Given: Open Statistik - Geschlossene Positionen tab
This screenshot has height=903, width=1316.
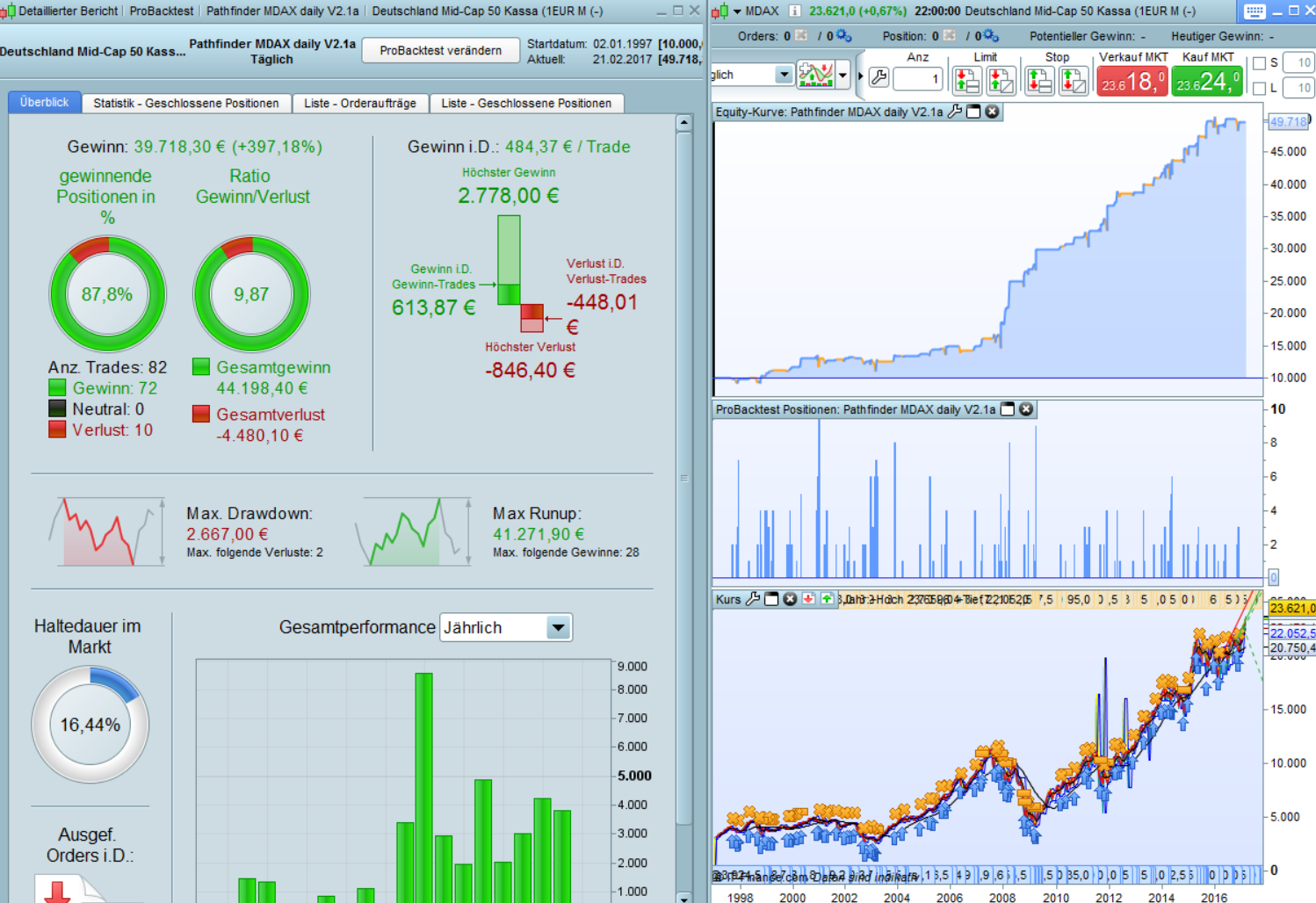Looking at the screenshot, I should (186, 103).
